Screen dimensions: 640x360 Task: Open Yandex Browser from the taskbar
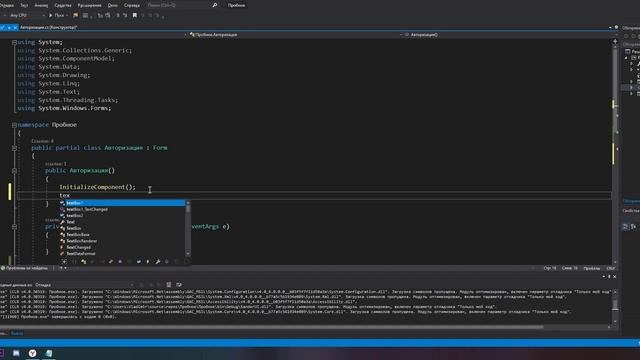(x=32, y=353)
